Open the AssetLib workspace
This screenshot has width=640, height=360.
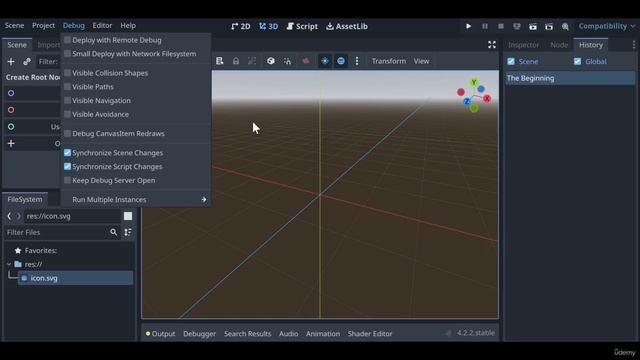(x=347, y=26)
